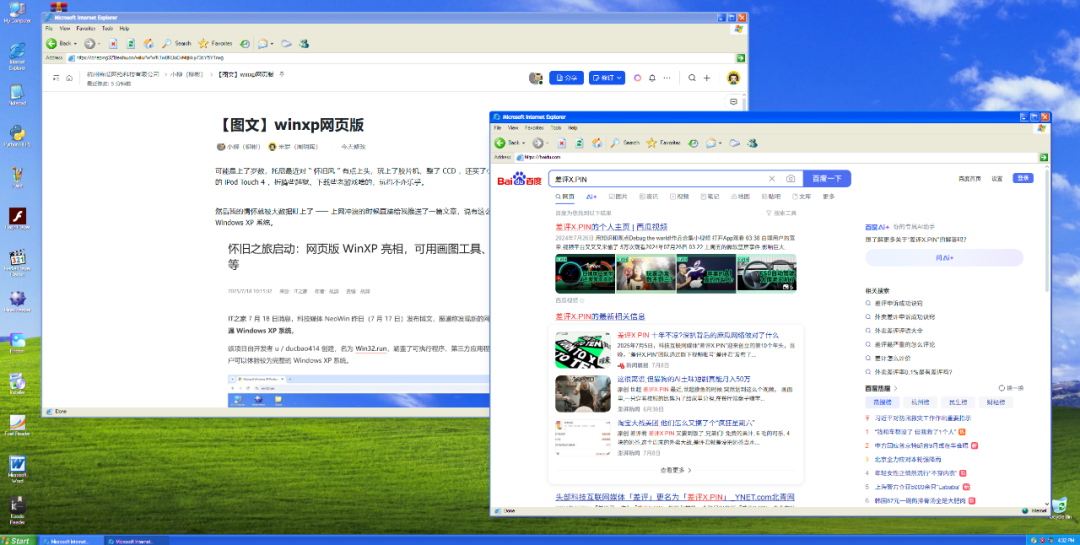This screenshot has height=545, width=1080.
Task: Click the 登录 login button on Baidu
Action: [1023, 178]
